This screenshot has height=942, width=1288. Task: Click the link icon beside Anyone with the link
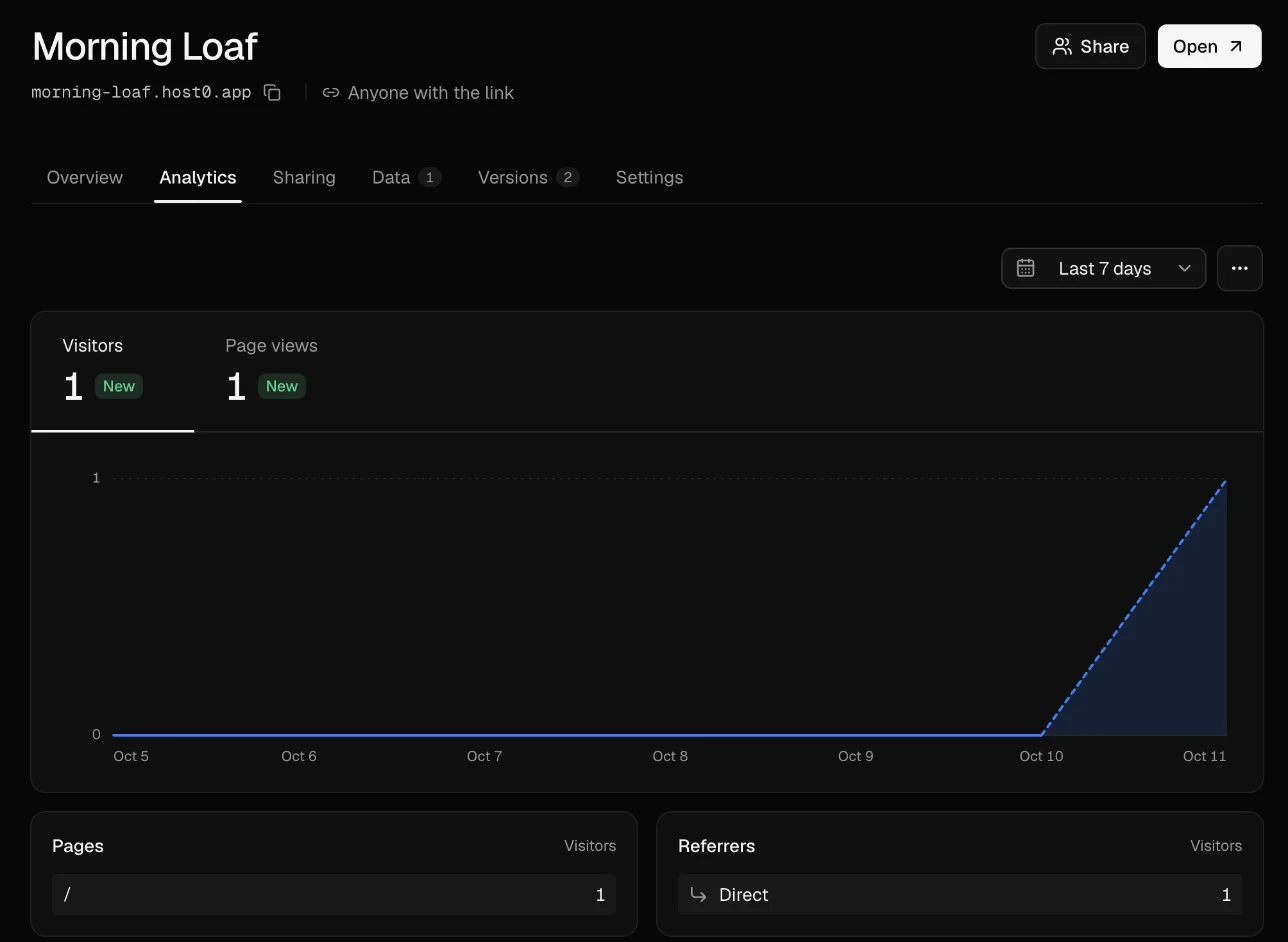[331, 93]
